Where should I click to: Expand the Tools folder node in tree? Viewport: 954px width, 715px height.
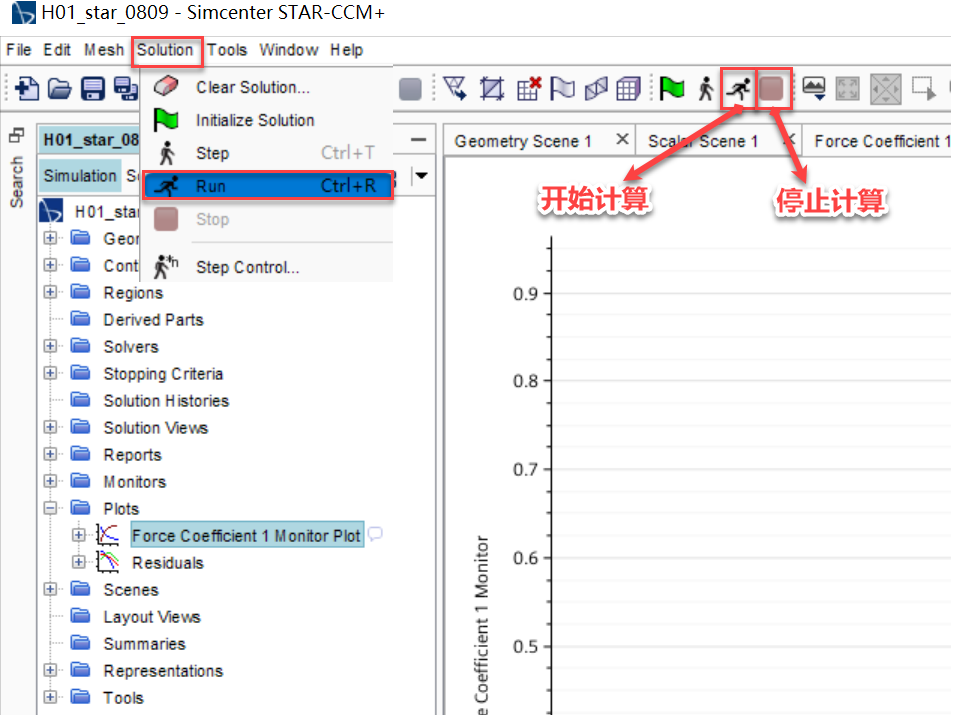tap(50, 697)
